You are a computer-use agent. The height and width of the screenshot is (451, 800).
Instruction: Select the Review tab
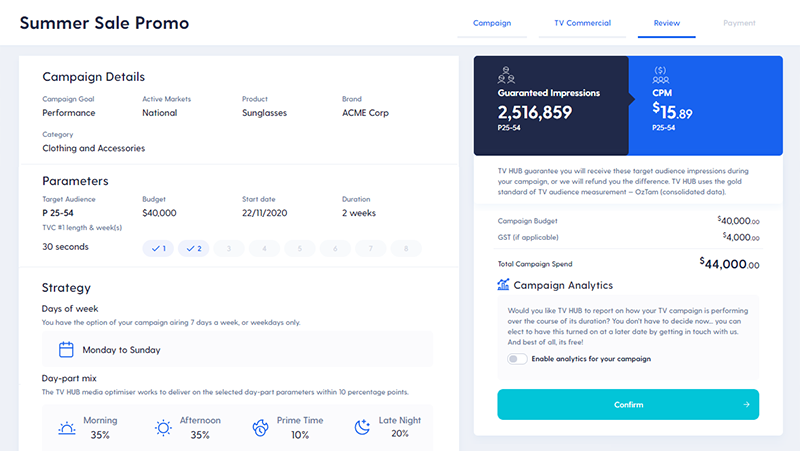click(x=666, y=22)
